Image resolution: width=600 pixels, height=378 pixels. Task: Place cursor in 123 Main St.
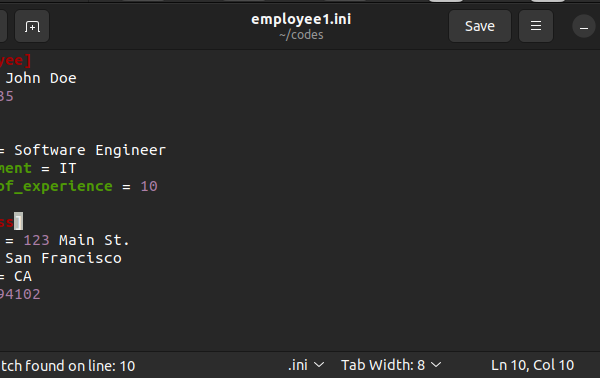pyautogui.click(x=77, y=240)
